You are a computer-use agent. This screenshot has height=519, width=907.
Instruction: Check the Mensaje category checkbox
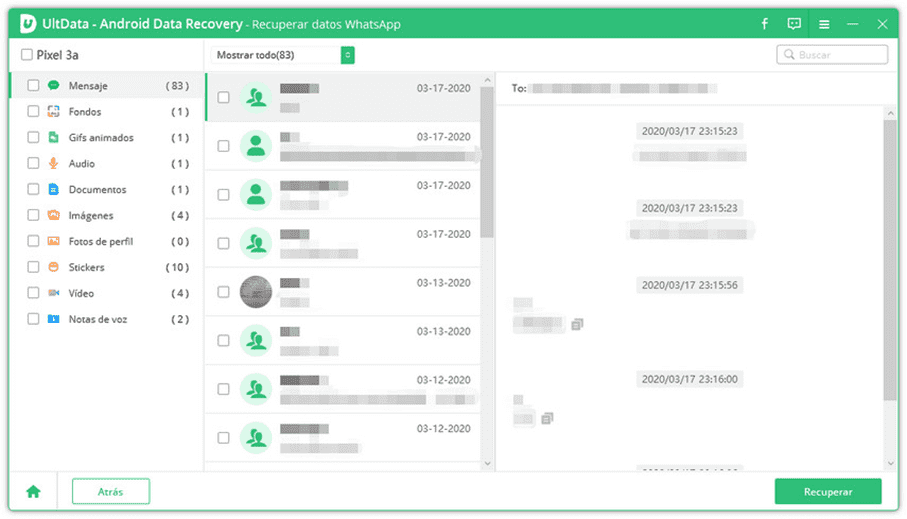(x=34, y=86)
